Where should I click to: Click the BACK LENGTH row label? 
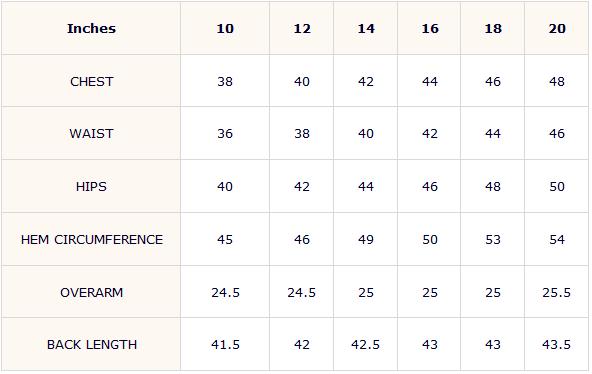click(x=92, y=345)
